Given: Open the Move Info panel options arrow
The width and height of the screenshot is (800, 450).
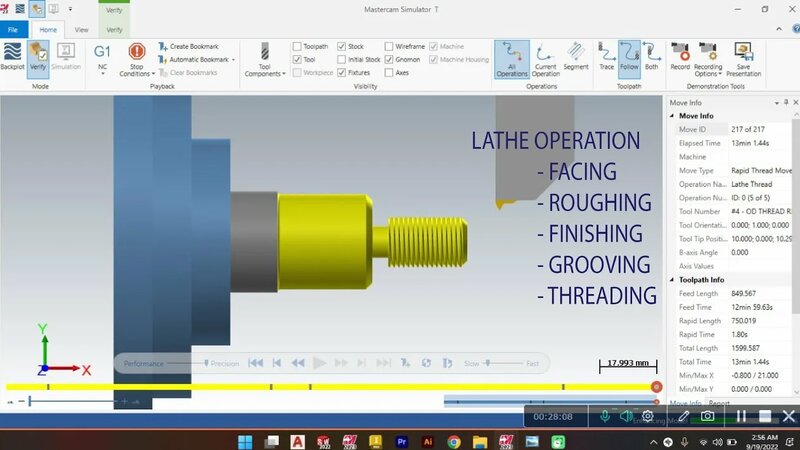Looking at the screenshot, I should click(x=777, y=103).
